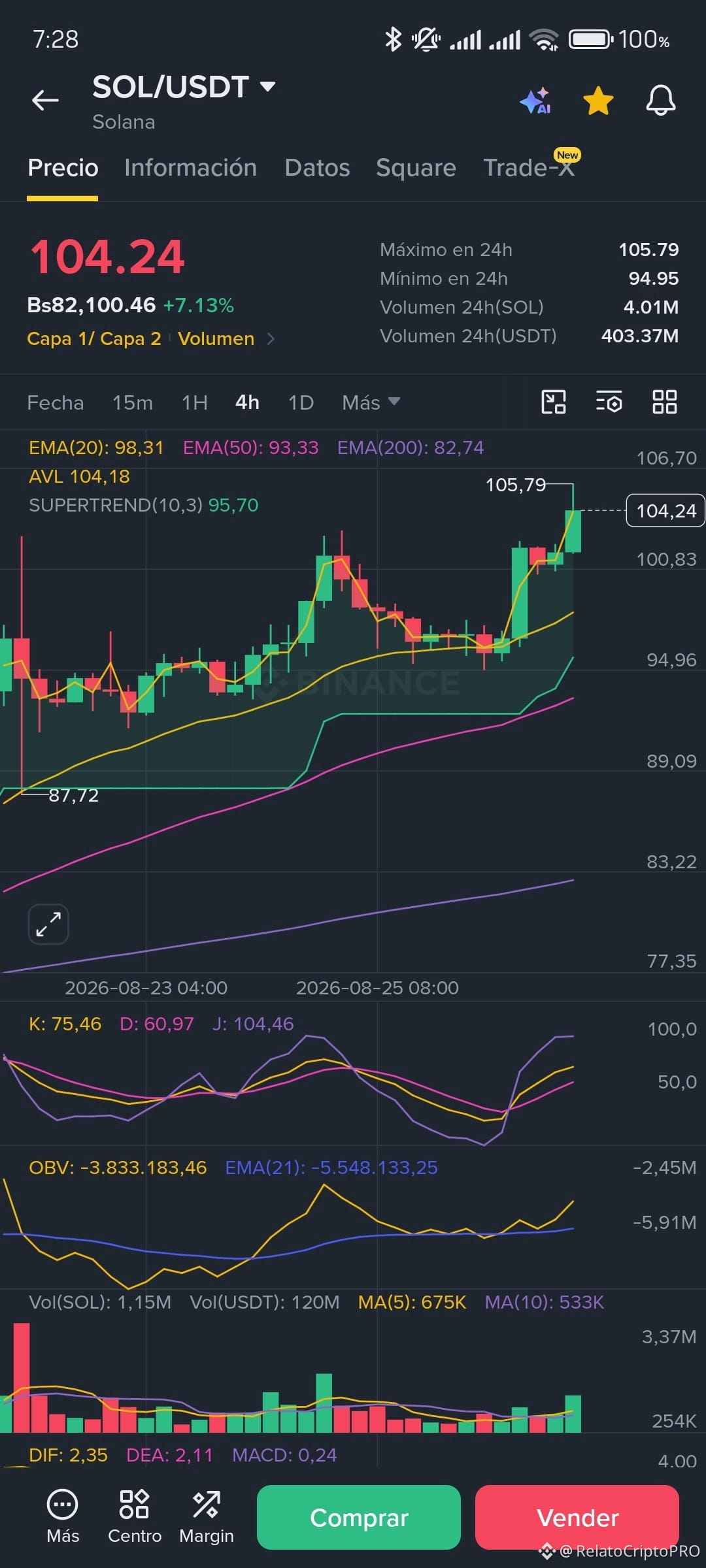Screen dimensions: 706x1568
Task: Tap the chevron next to Volumen
Action: point(271,338)
